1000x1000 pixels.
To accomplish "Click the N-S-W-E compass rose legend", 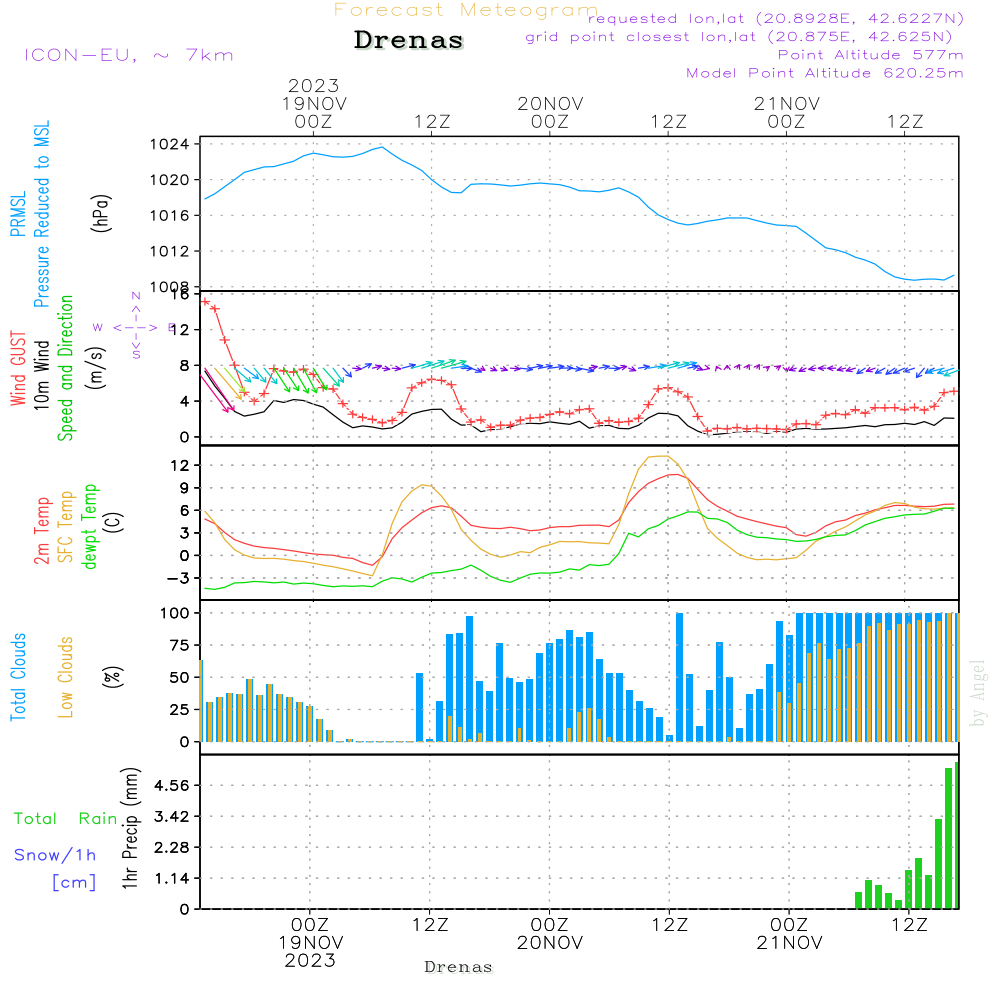I will 136,327.
